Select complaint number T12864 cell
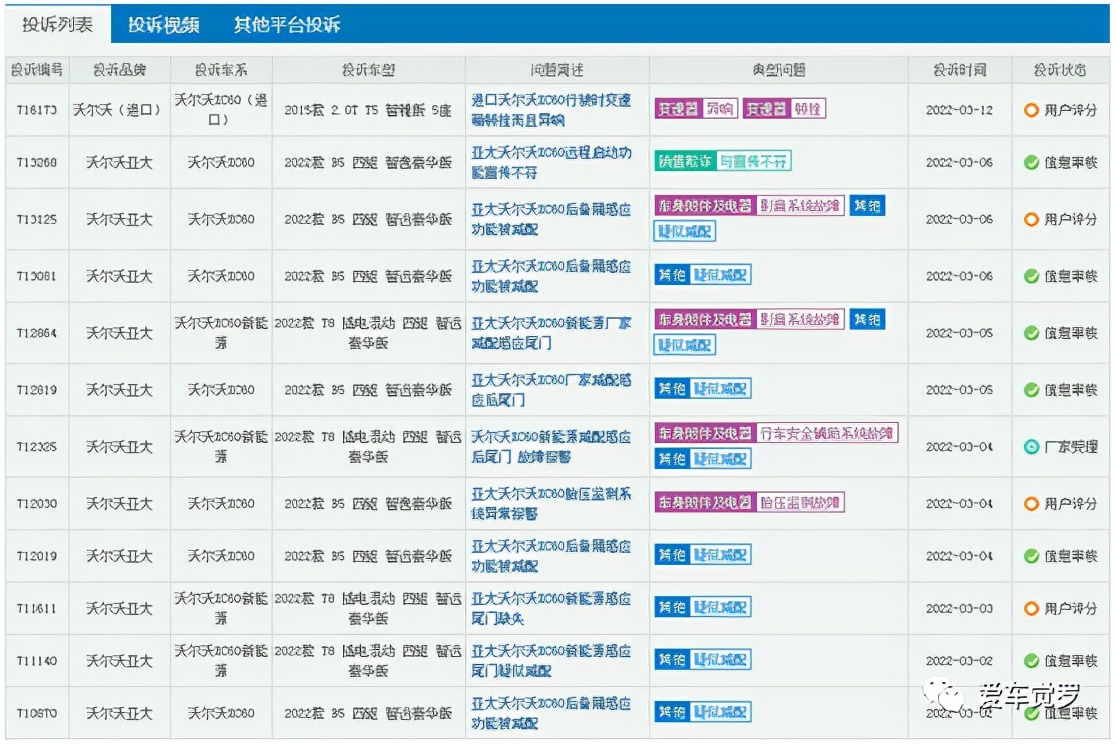Viewport: 1116px width, 744px height. coord(37,333)
